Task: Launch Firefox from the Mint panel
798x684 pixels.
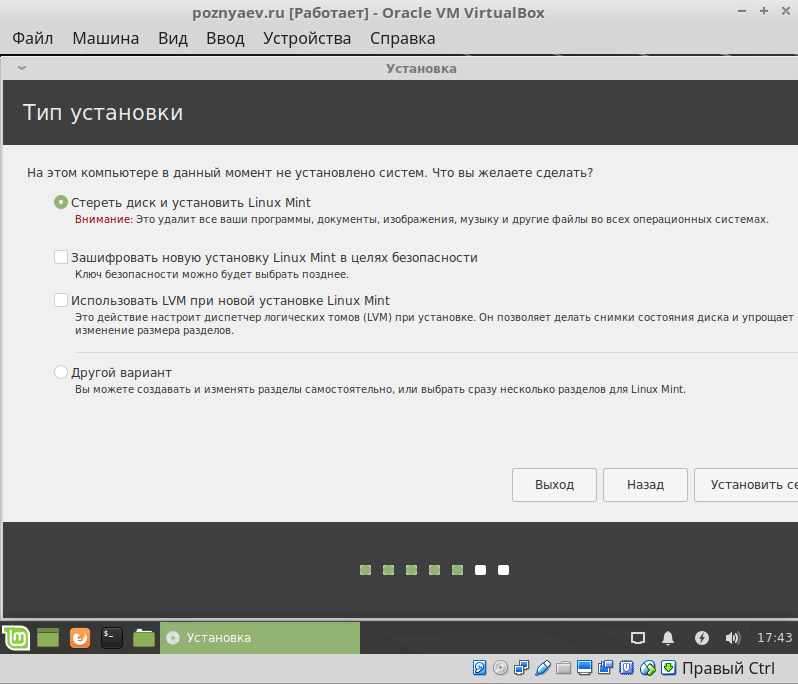Action: (x=80, y=638)
